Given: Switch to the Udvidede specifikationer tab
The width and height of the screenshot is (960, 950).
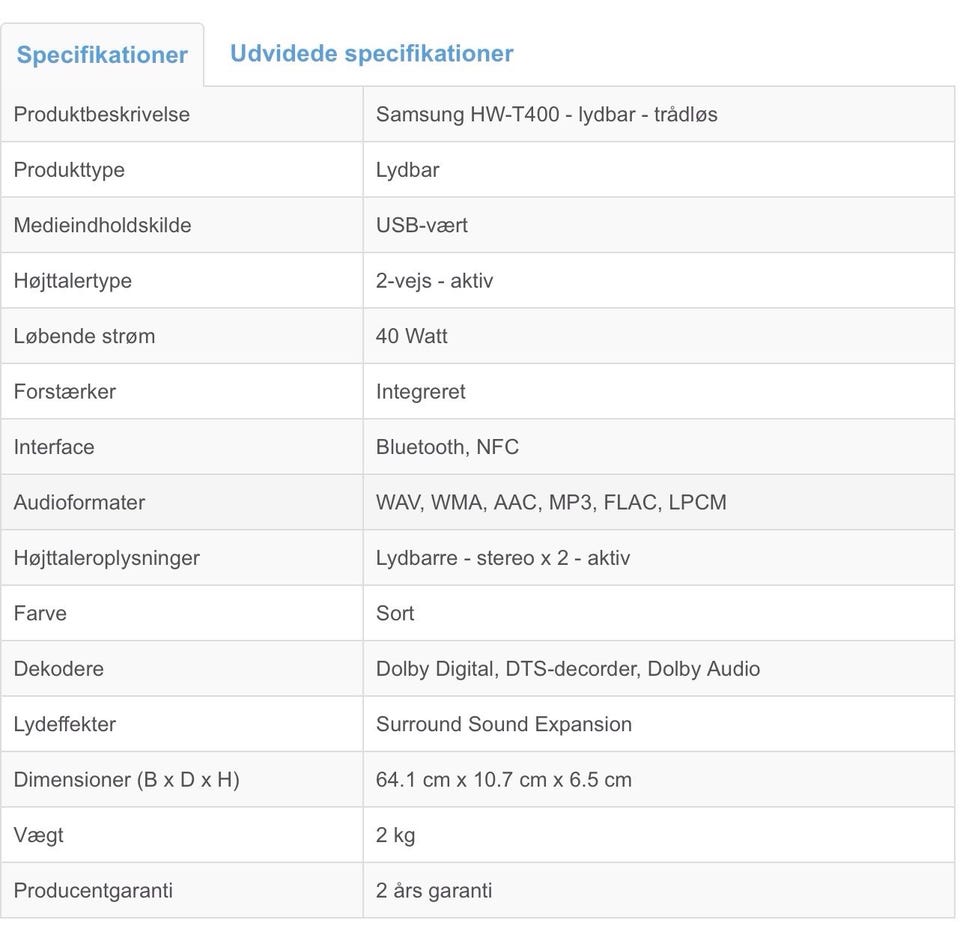Looking at the screenshot, I should point(371,54).
